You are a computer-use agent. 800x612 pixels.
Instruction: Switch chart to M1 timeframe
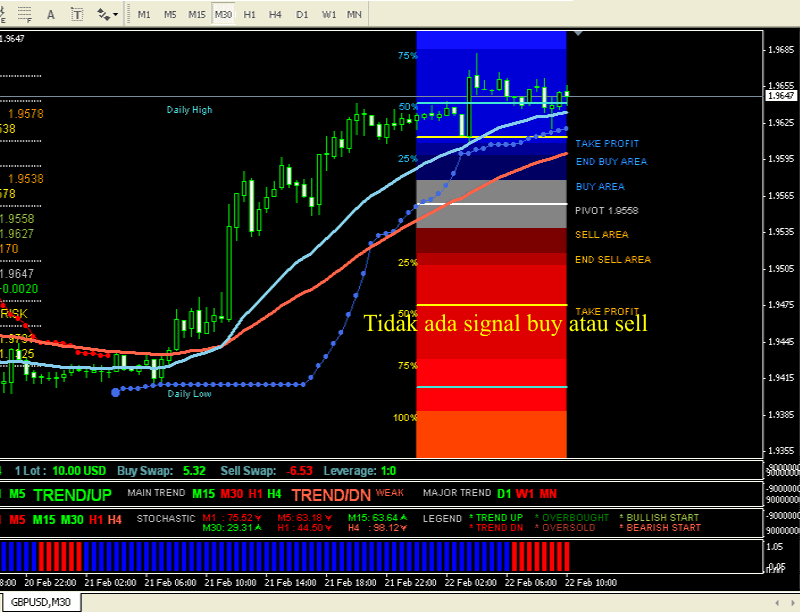pyautogui.click(x=145, y=15)
